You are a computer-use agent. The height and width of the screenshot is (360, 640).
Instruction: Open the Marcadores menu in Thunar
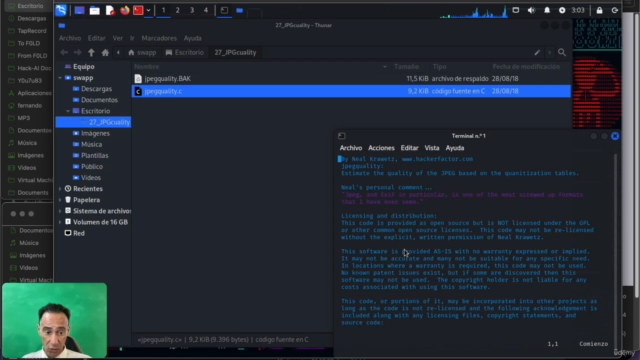pyautogui.click(x=159, y=38)
